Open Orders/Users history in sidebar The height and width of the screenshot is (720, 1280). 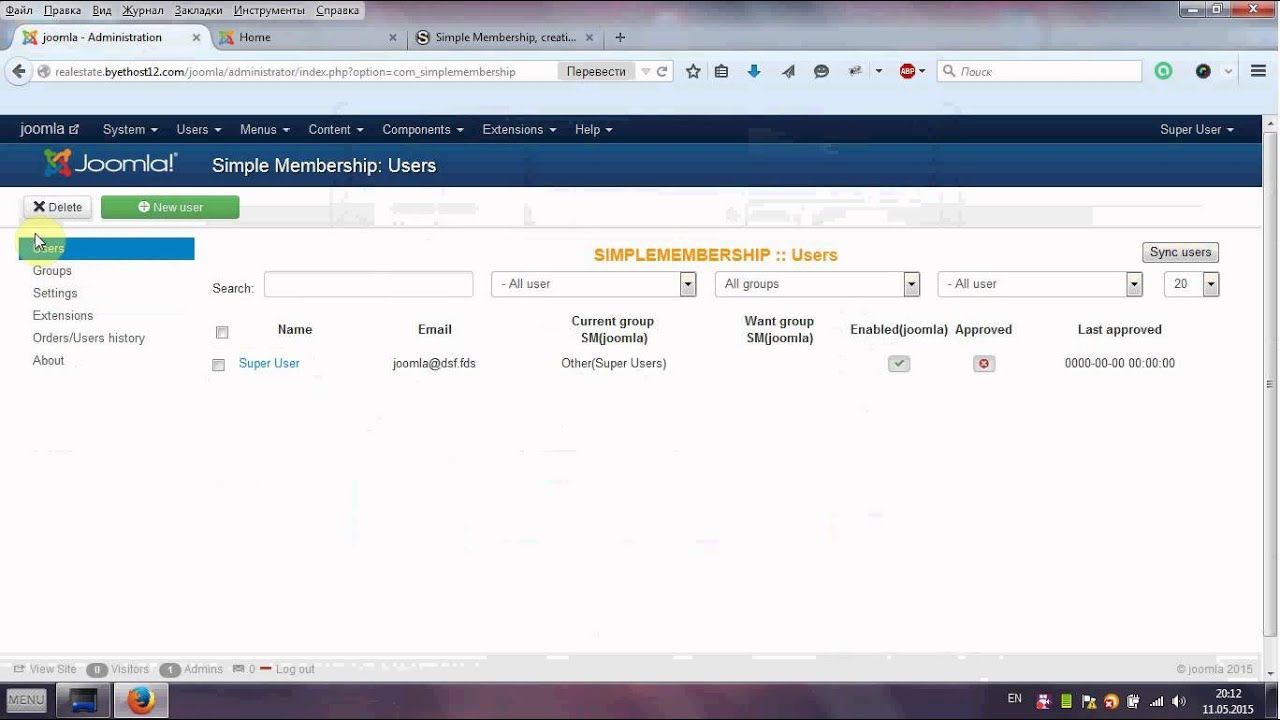tap(89, 338)
